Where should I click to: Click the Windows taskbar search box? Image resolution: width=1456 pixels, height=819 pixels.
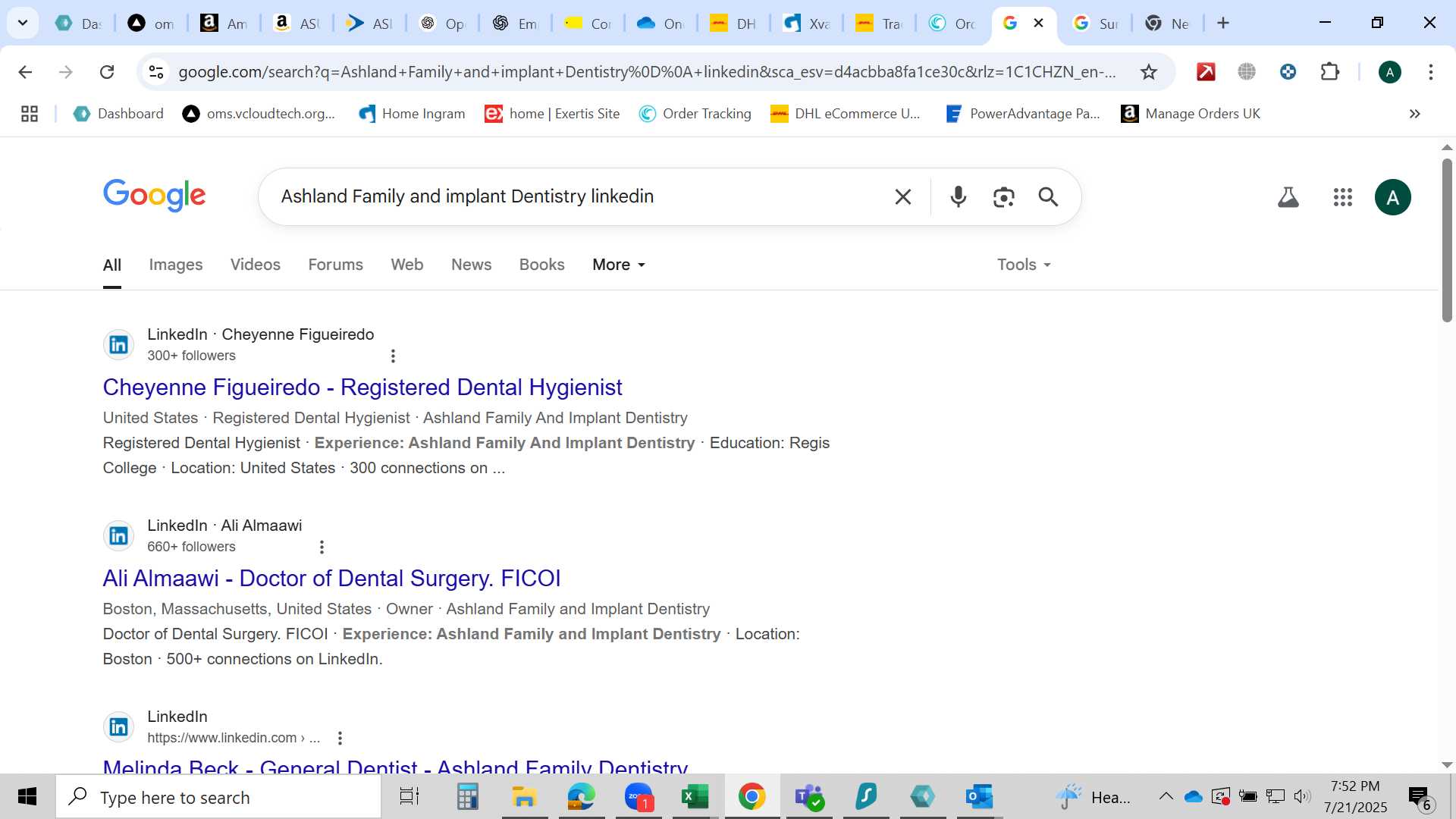coord(218,797)
